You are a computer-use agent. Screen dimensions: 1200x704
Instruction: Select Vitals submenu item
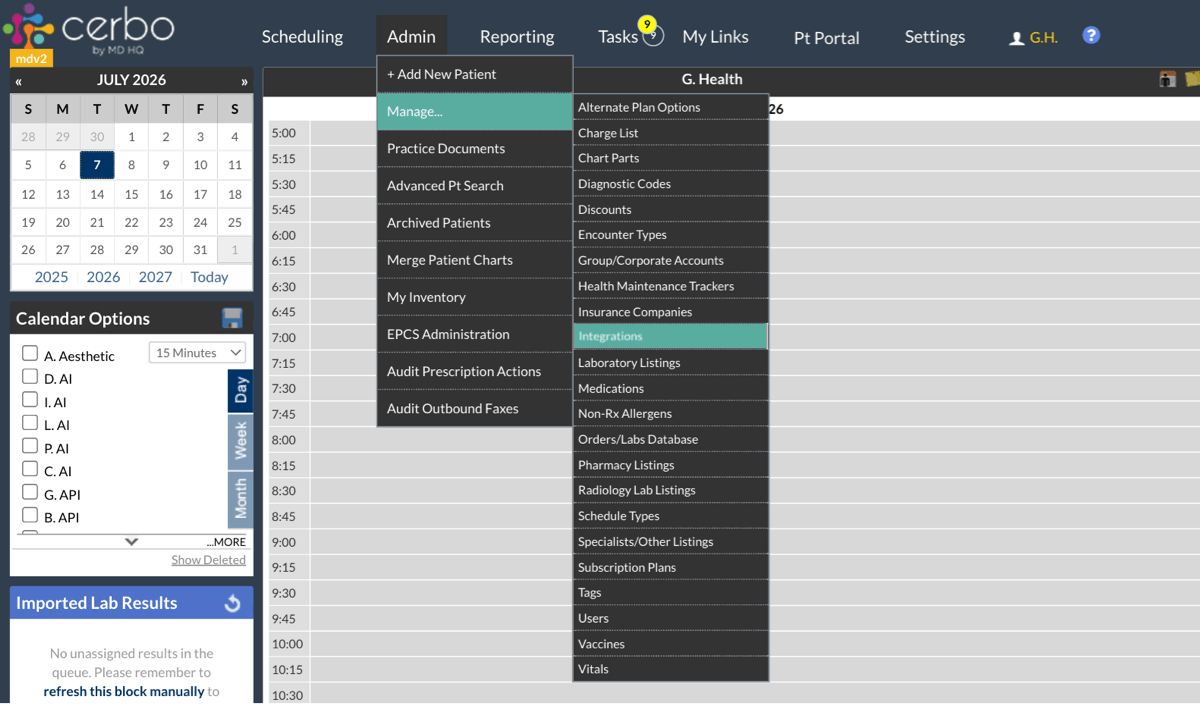pyautogui.click(x=670, y=669)
